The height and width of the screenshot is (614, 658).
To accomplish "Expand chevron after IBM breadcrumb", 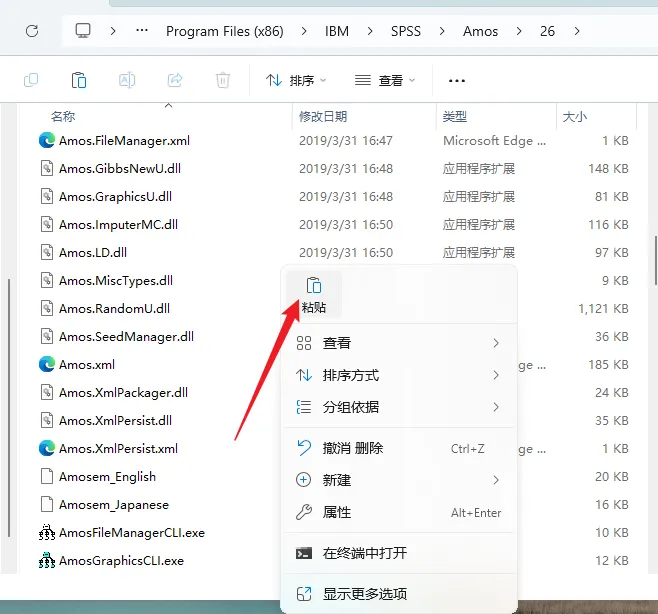I will tap(370, 31).
